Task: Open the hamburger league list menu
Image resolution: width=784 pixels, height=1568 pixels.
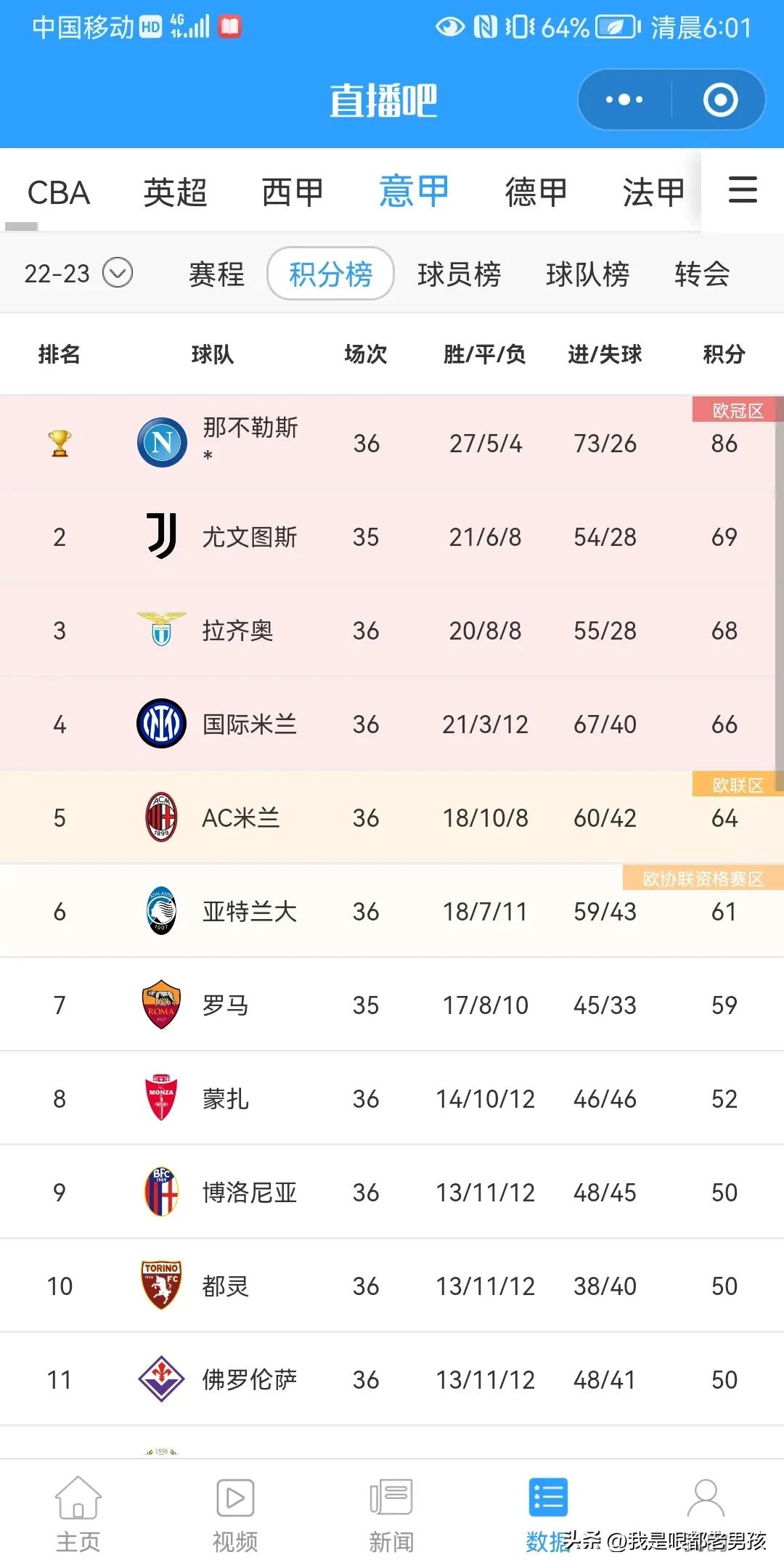Action: click(x=743, y=190)
